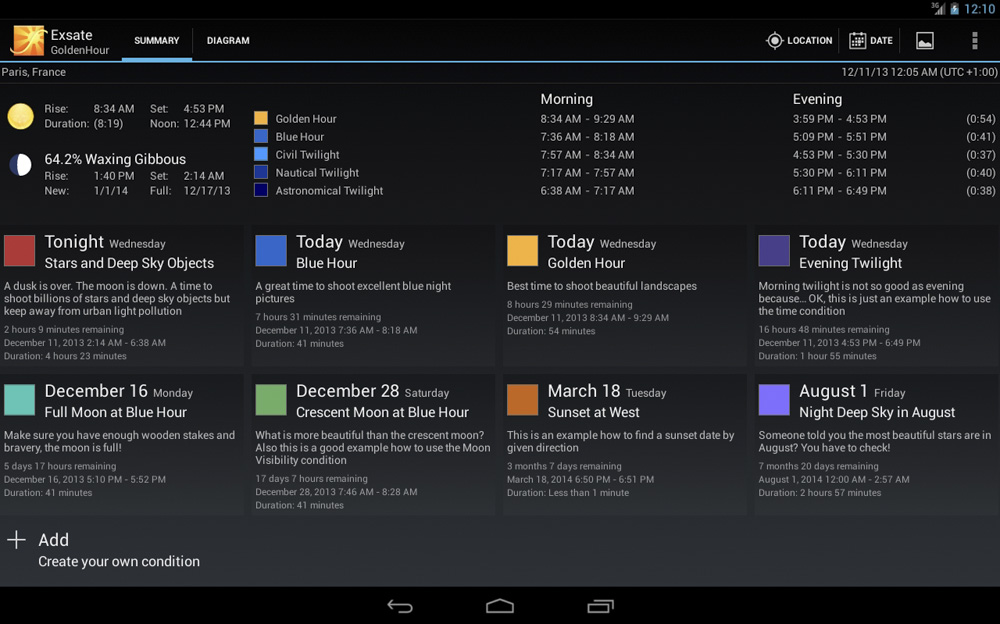This screenshot has width=1000, height=624.
Task: Open the Date picker
Action: click(x=871, y=40)
